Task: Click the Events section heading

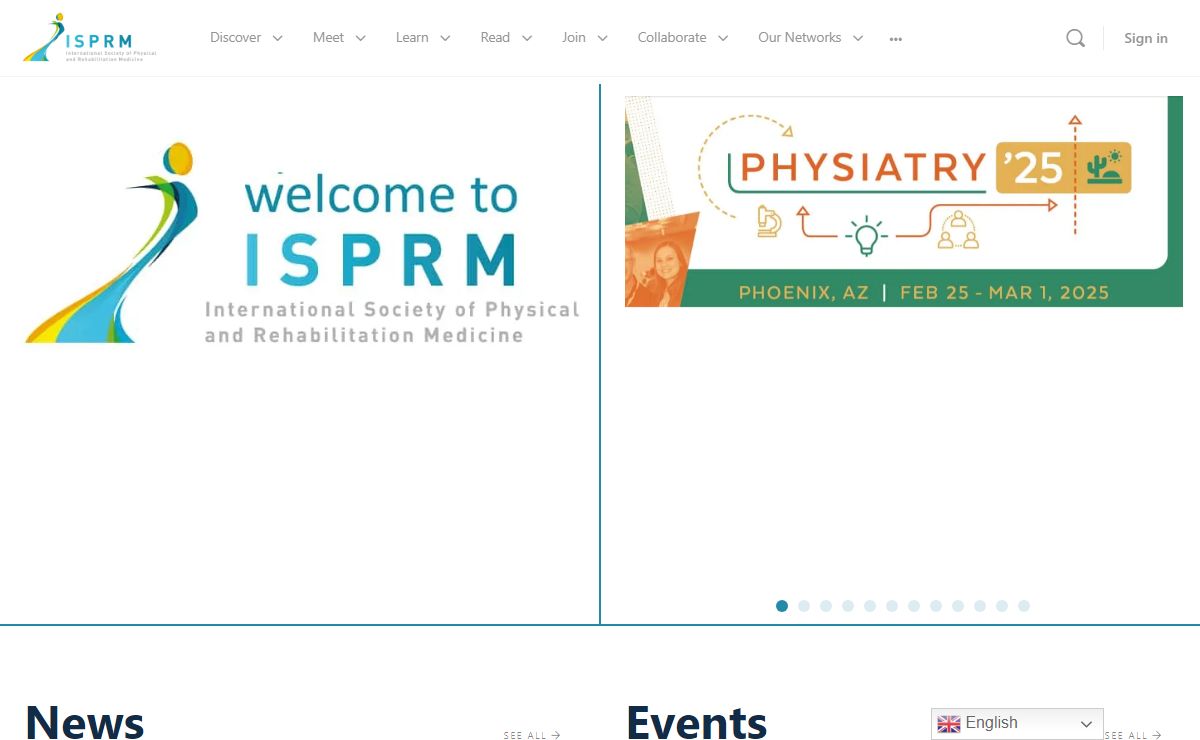Action: (x=696, y=722)
